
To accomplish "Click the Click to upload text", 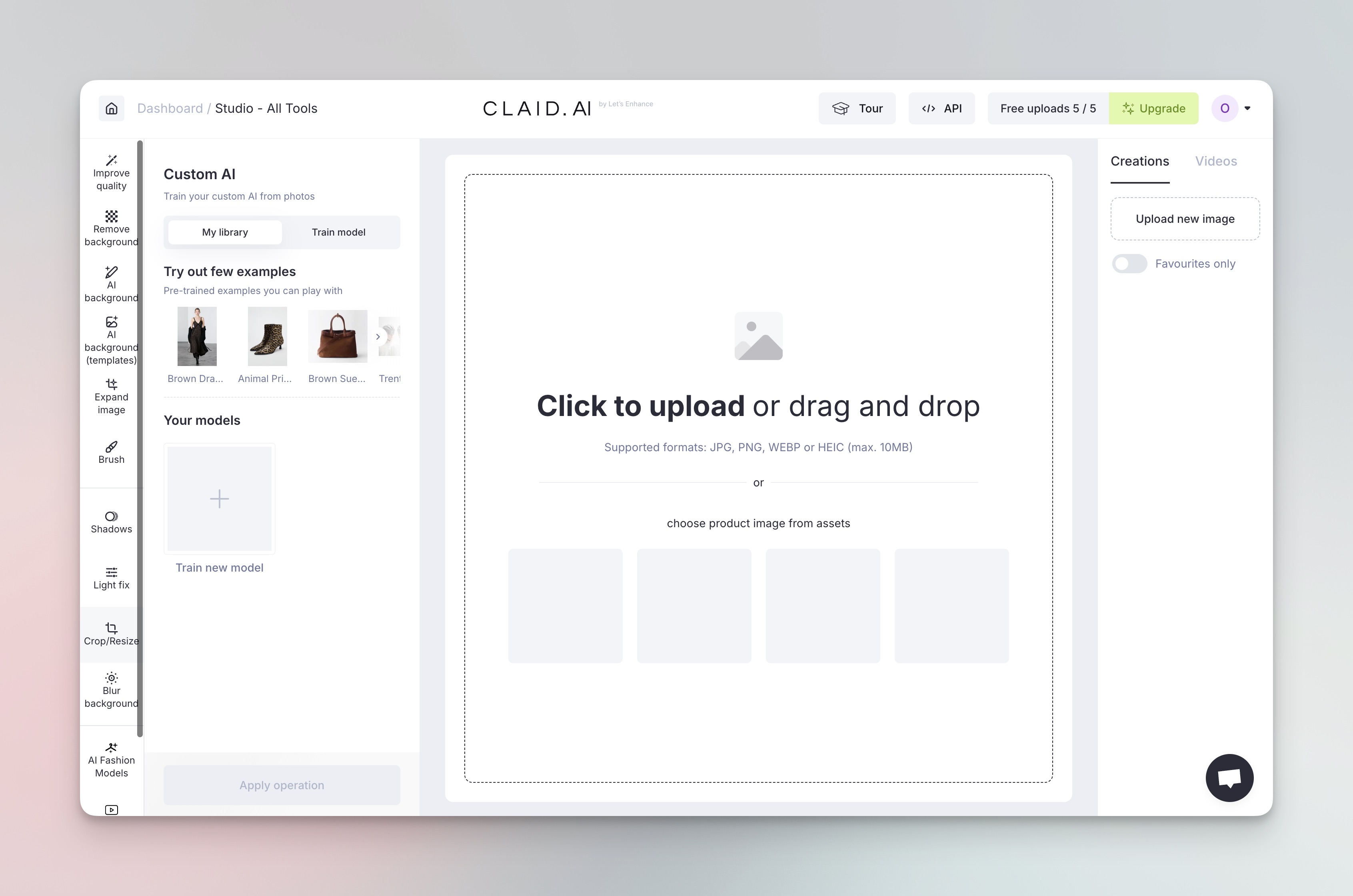I will 640,406.
